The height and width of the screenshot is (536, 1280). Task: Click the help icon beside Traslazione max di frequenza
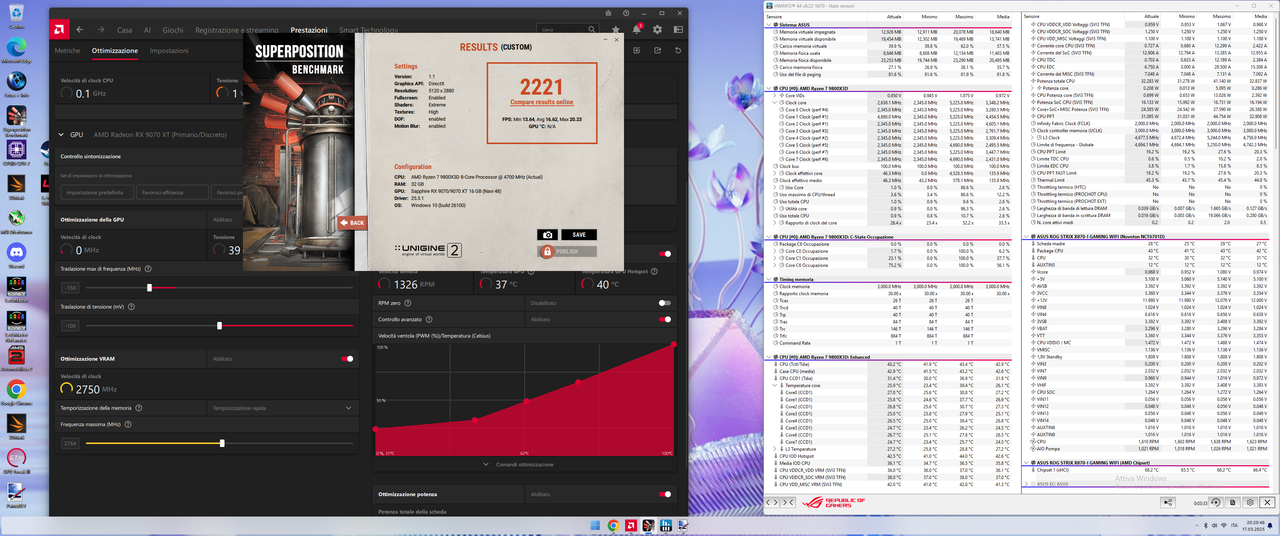point(148,269)
